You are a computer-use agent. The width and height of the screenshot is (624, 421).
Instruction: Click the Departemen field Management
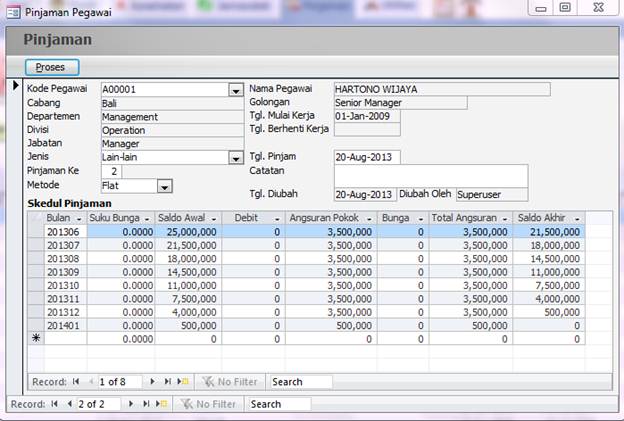[x=172, y=117]
